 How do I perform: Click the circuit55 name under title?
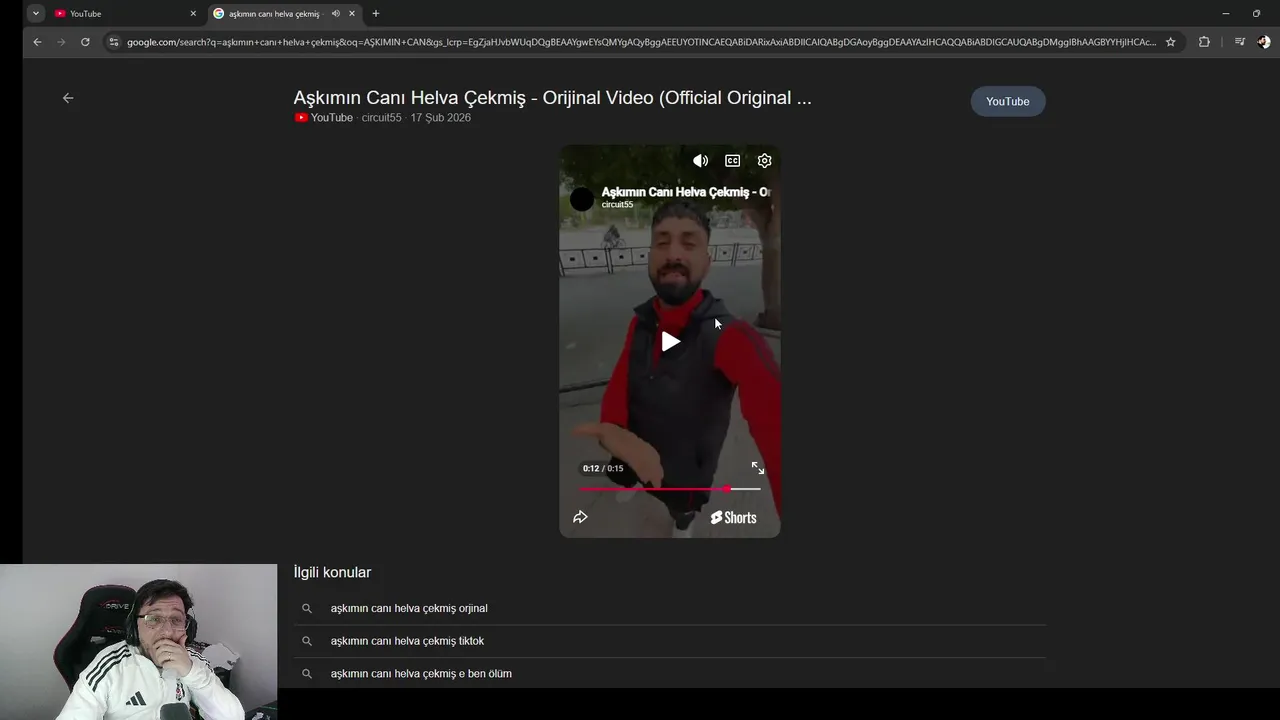tap(381, 118)
